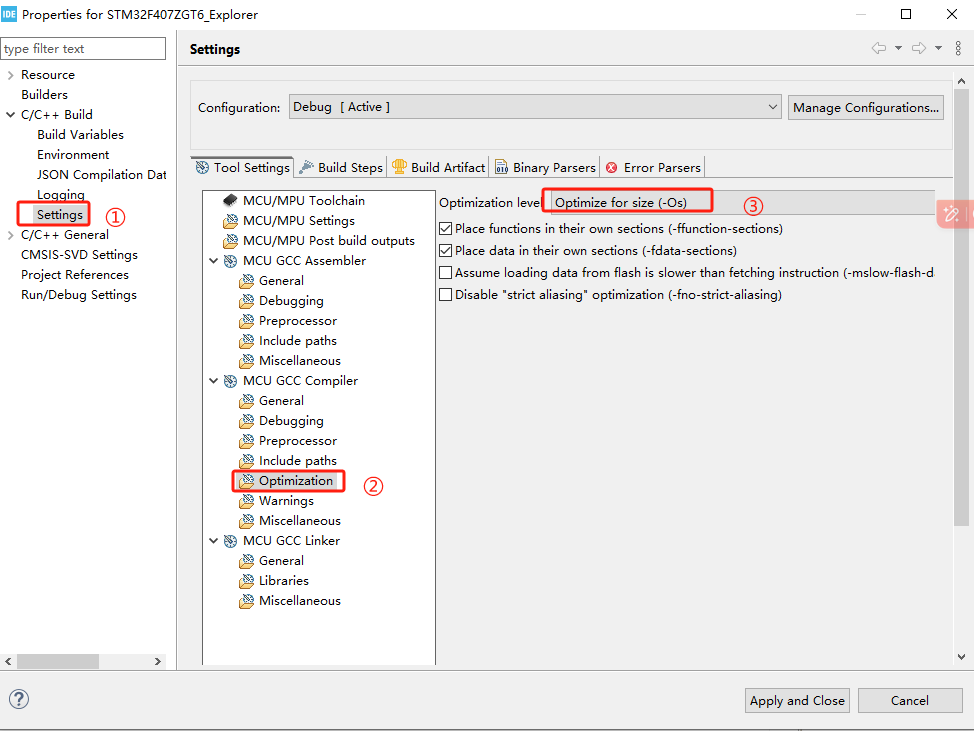Click the MCU GCC Linker tool icon

pos(230,541)
